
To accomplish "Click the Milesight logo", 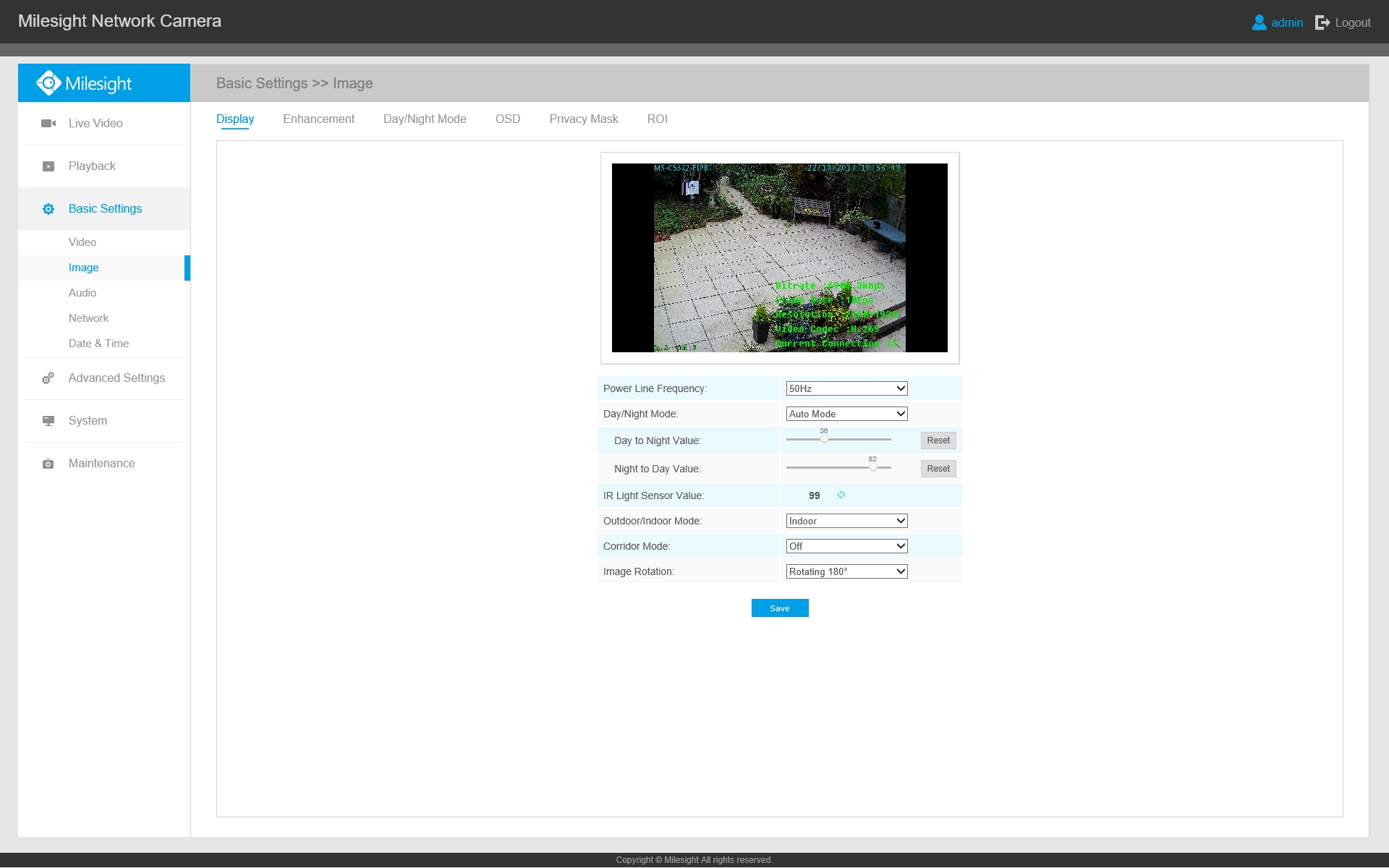I will 84,83.
